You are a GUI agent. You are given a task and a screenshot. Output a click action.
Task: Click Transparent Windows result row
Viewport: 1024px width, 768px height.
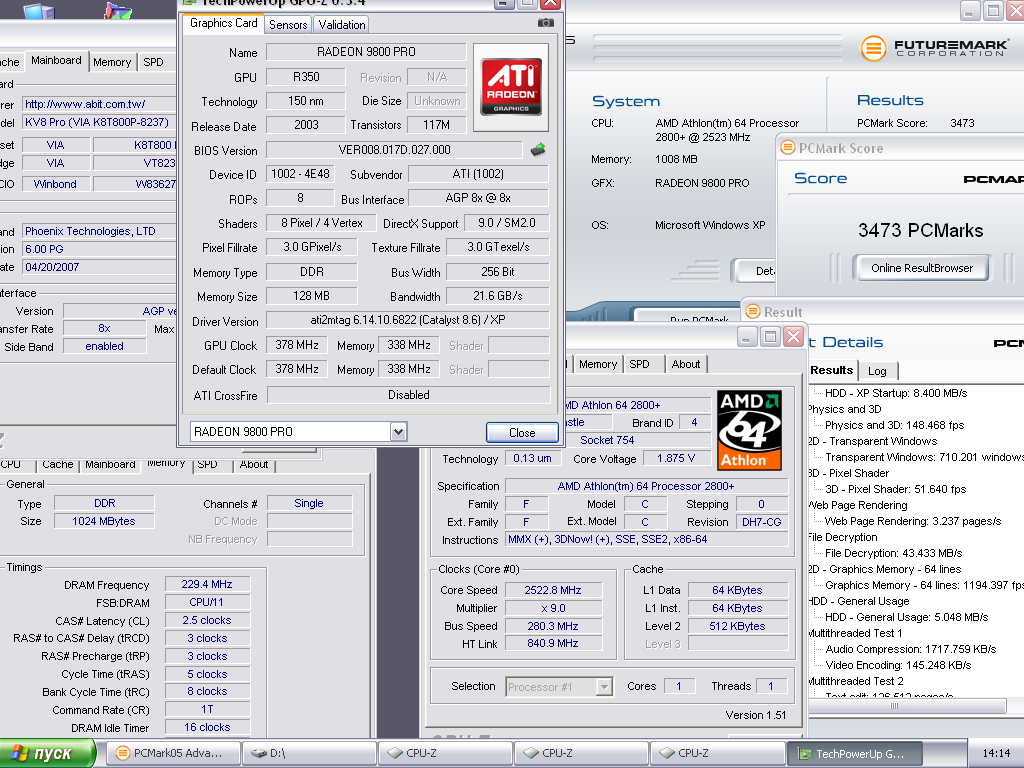click(924, 457)
